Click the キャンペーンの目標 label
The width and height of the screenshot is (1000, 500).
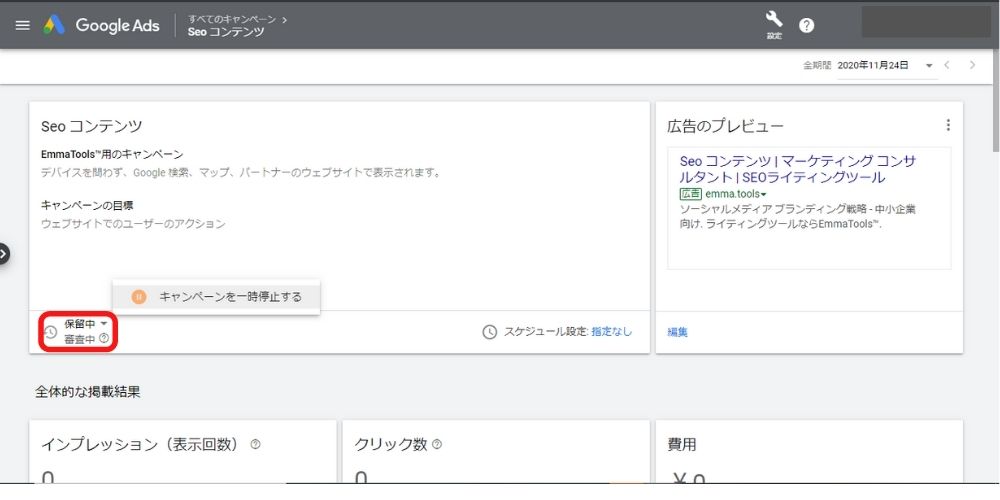tap(87, 205)
